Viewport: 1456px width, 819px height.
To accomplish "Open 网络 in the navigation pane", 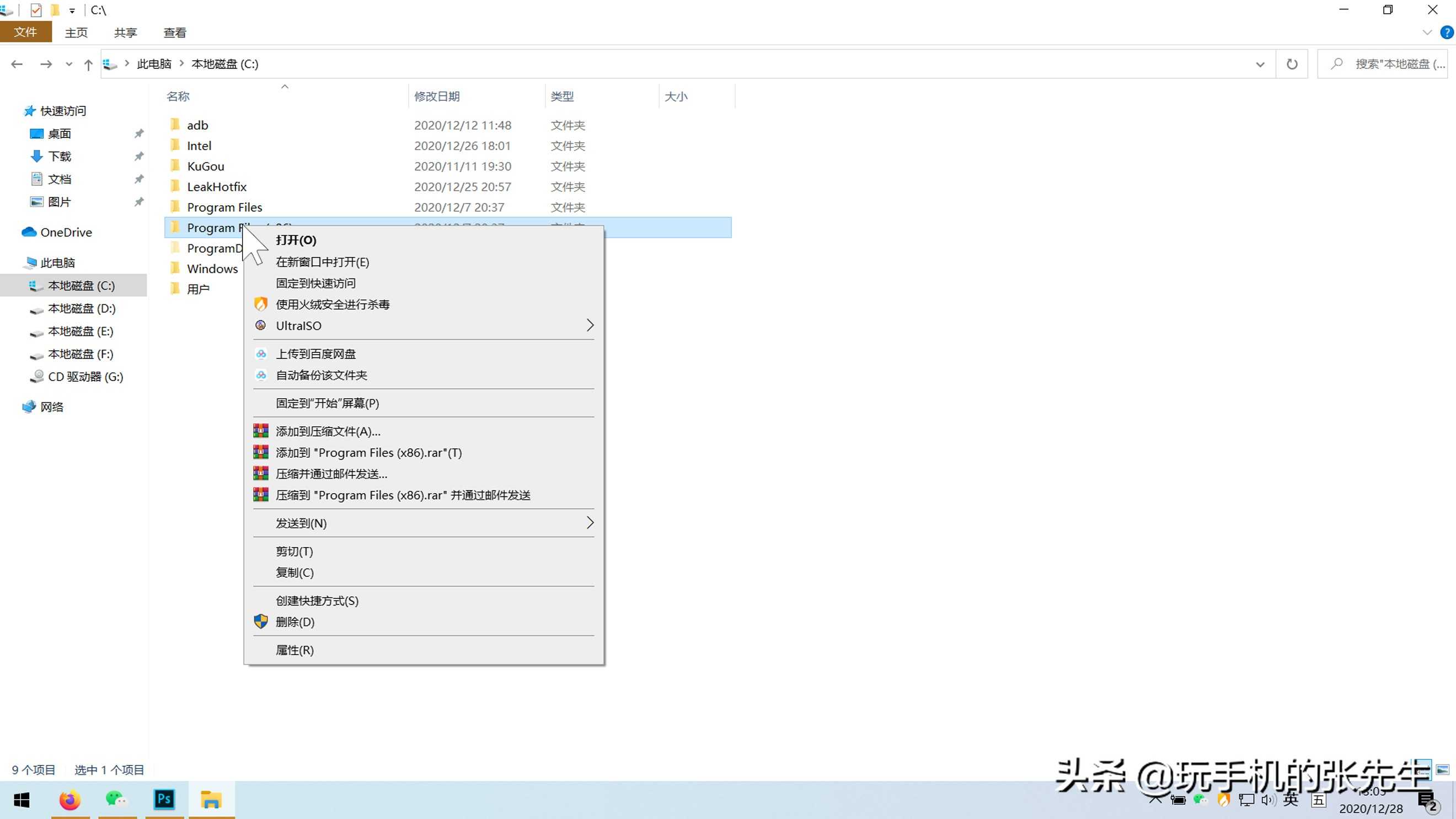I will (51, 407).
